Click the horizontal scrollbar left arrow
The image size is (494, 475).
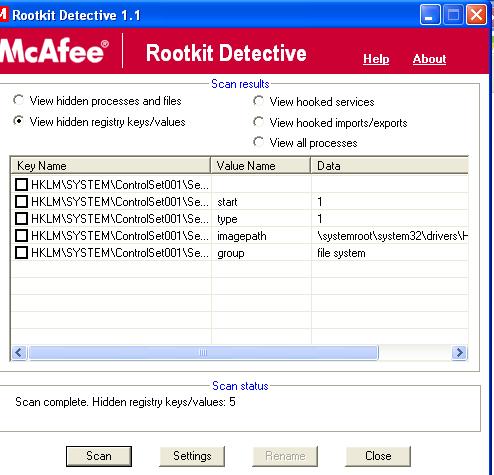pyautogui.click(x=19, y=352)
